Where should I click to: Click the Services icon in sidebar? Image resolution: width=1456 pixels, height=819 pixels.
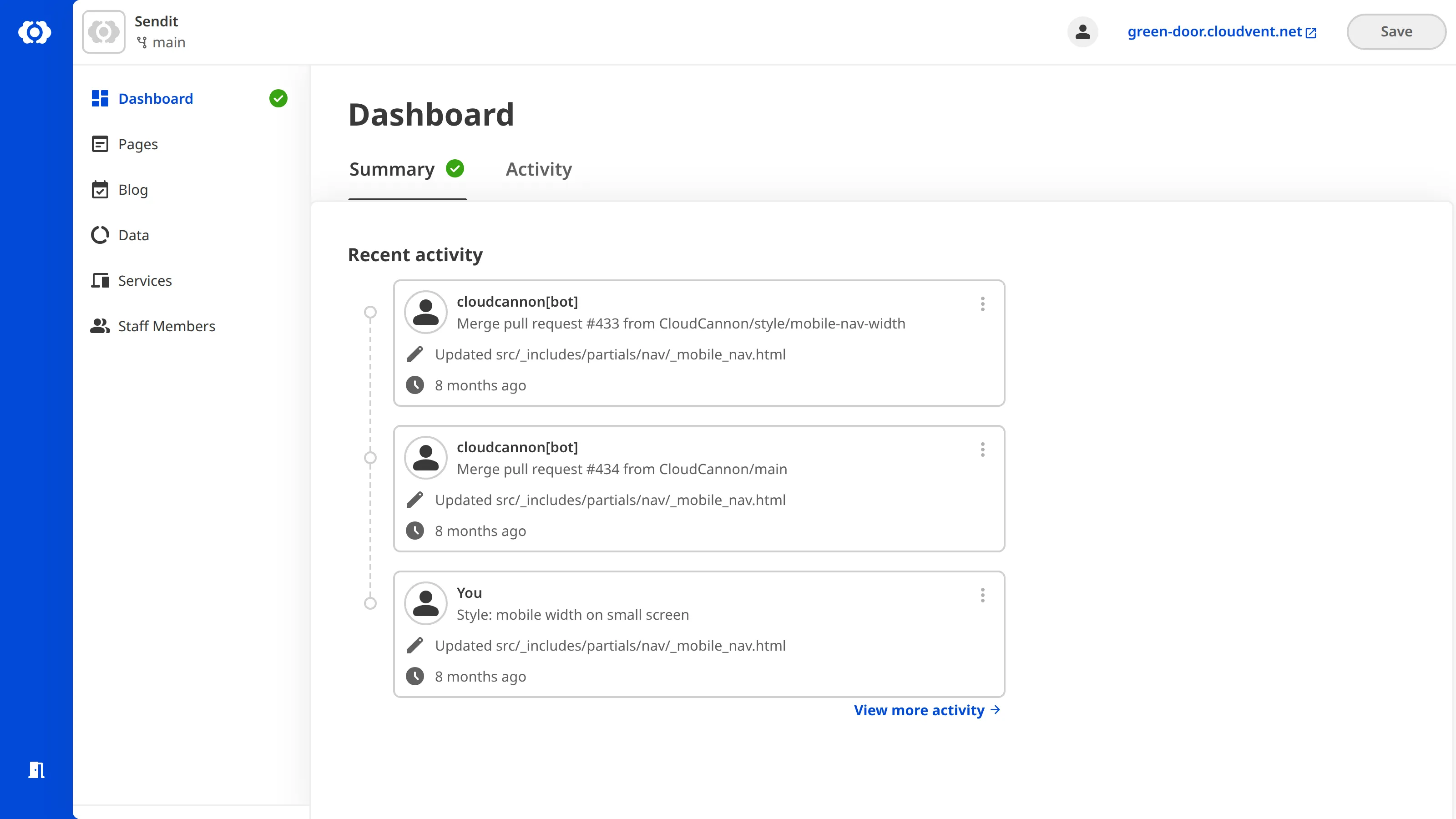point(100,280)
